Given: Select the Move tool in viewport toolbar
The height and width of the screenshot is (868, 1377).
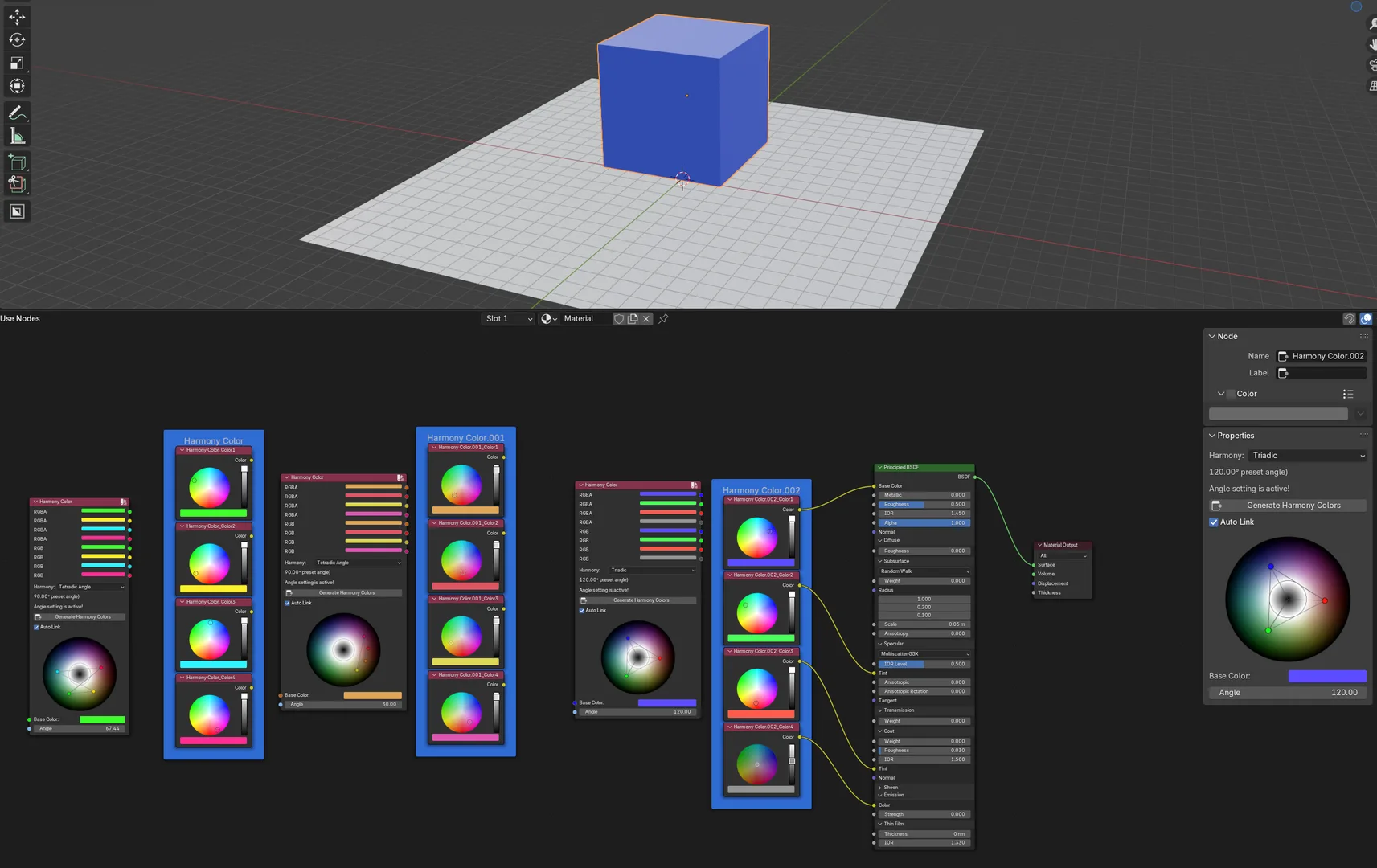Looking at the screenshot, I should (17, 16).
